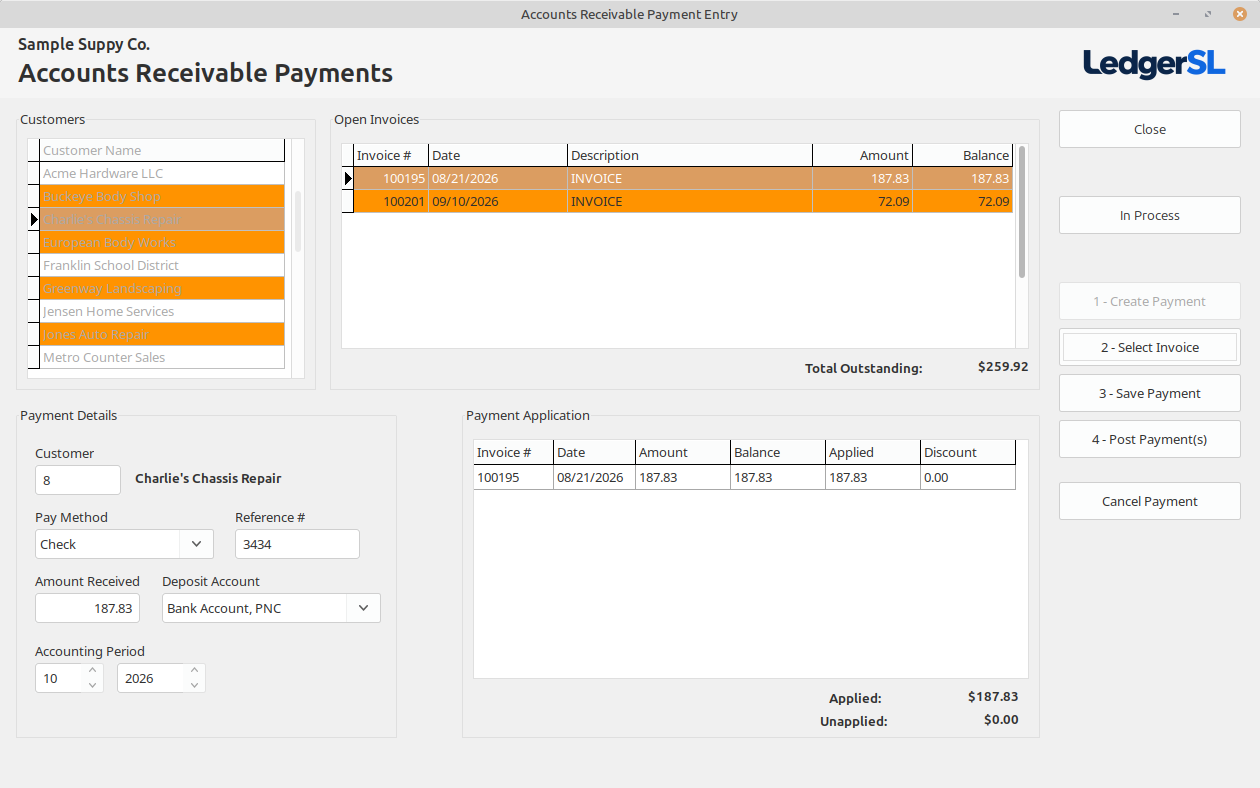Click the 187.83 Applied cell in Payment Application
This screenshot has width=1260, height=788.
(873, 477)
